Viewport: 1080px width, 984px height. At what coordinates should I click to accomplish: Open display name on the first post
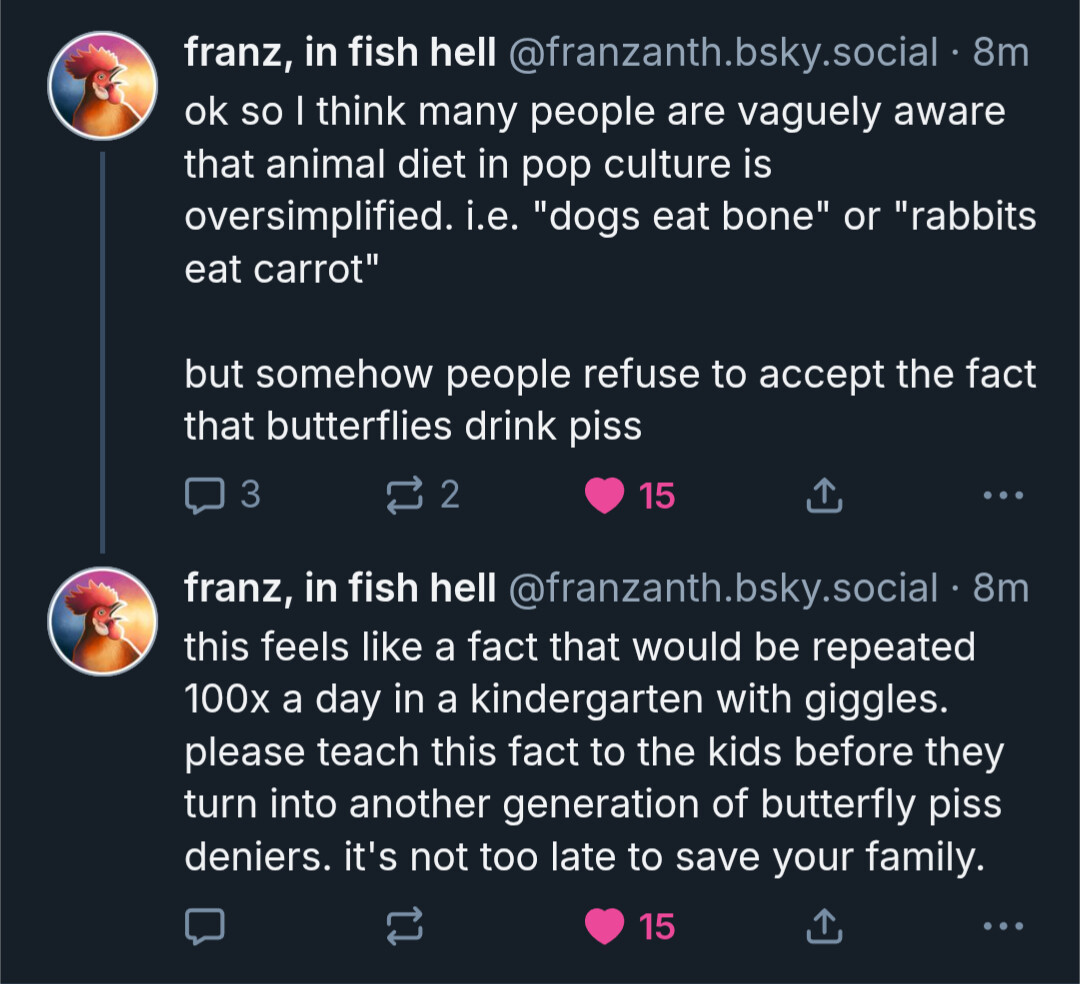(340, 53)
